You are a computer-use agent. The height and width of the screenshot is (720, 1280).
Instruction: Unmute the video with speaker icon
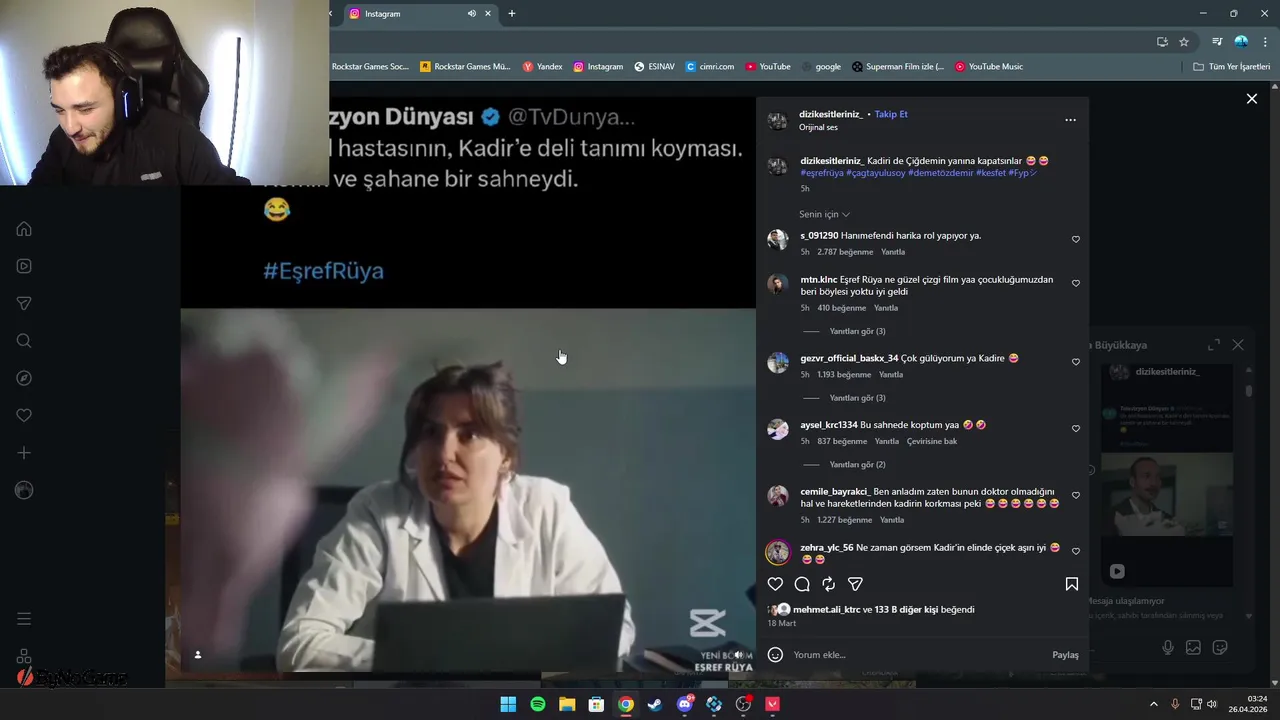tap(738, 655)
